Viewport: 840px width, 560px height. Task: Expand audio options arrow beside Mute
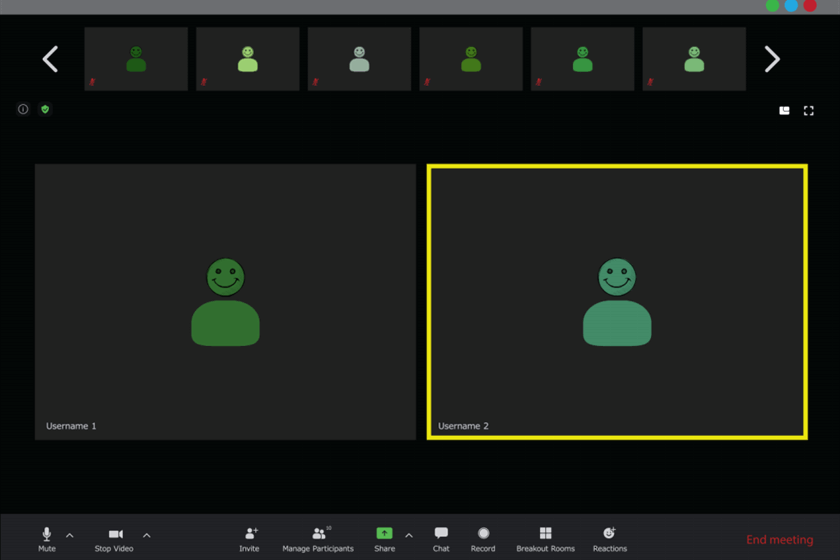click(70, 536)
